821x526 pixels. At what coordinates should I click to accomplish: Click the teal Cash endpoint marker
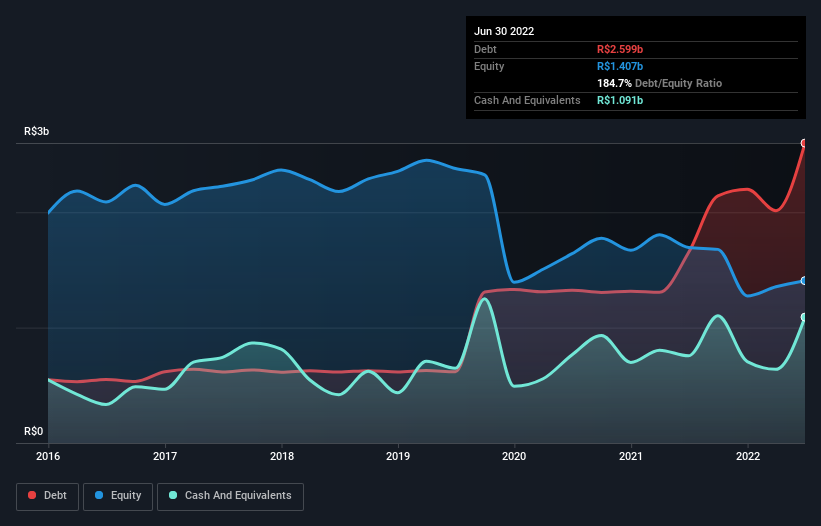coord(804,317)
